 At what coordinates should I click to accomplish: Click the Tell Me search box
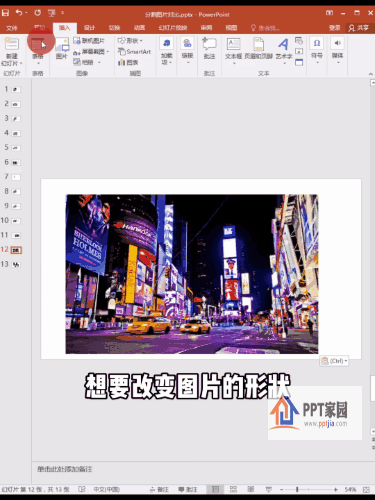point(265,28)
